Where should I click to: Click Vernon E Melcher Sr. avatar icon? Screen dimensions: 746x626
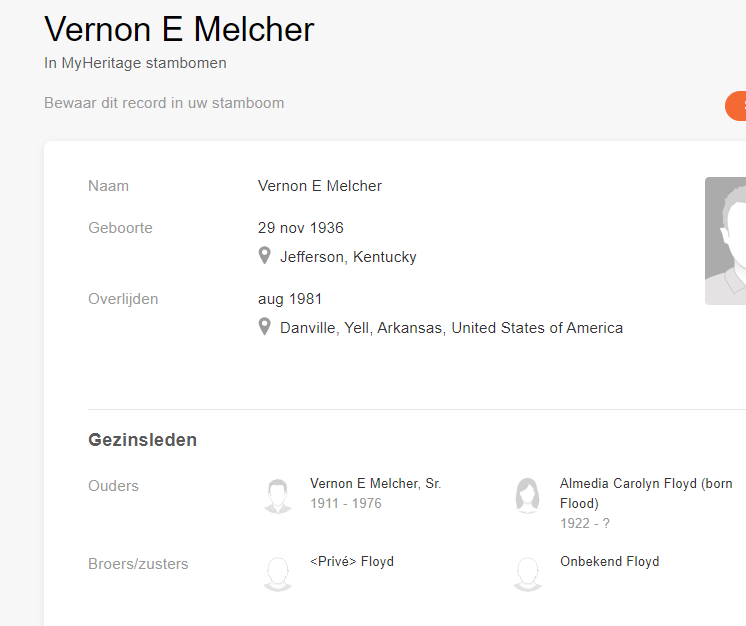pos(278,495)
